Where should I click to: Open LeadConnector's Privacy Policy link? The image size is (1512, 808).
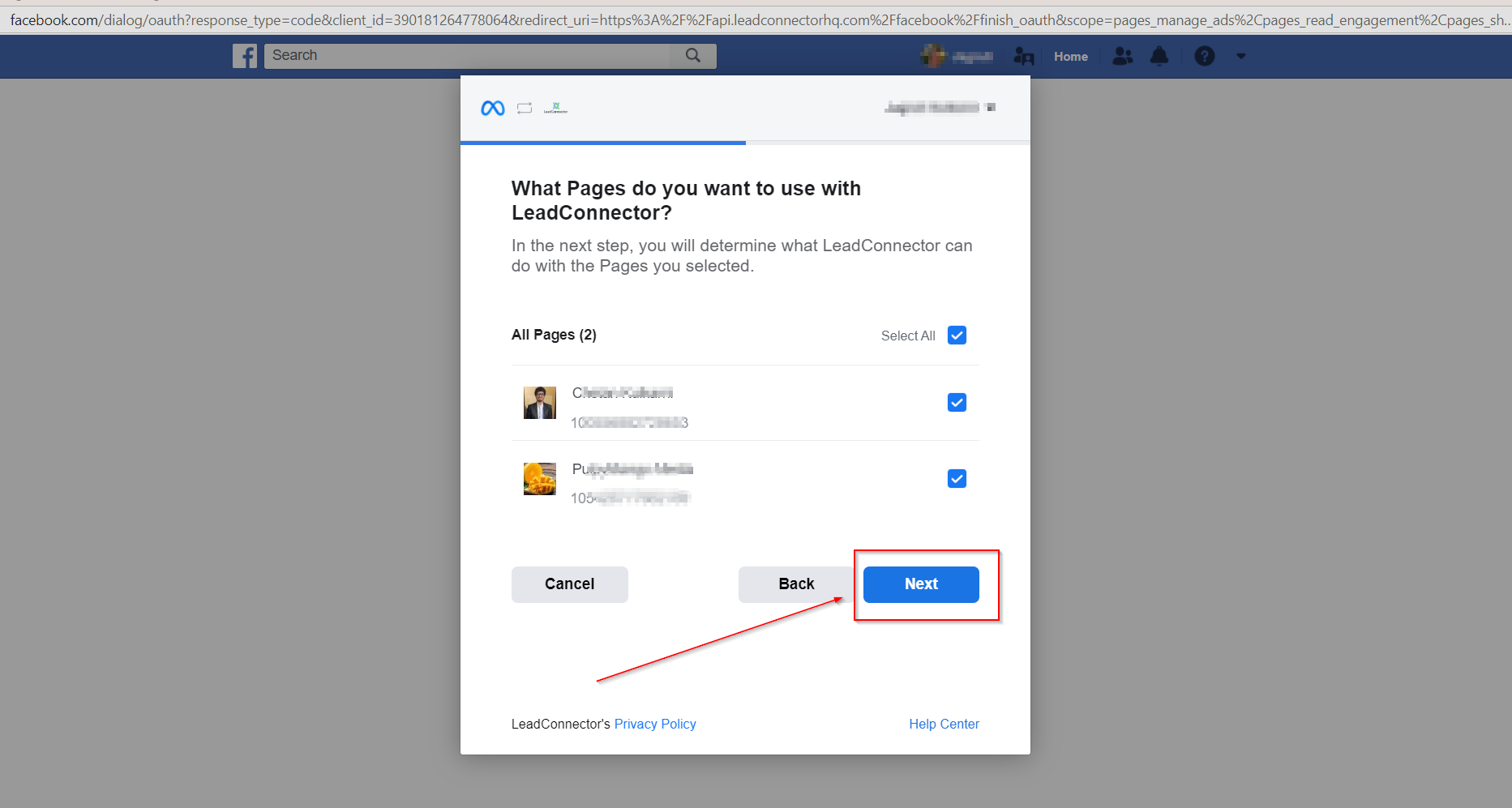tap(654, 724)
